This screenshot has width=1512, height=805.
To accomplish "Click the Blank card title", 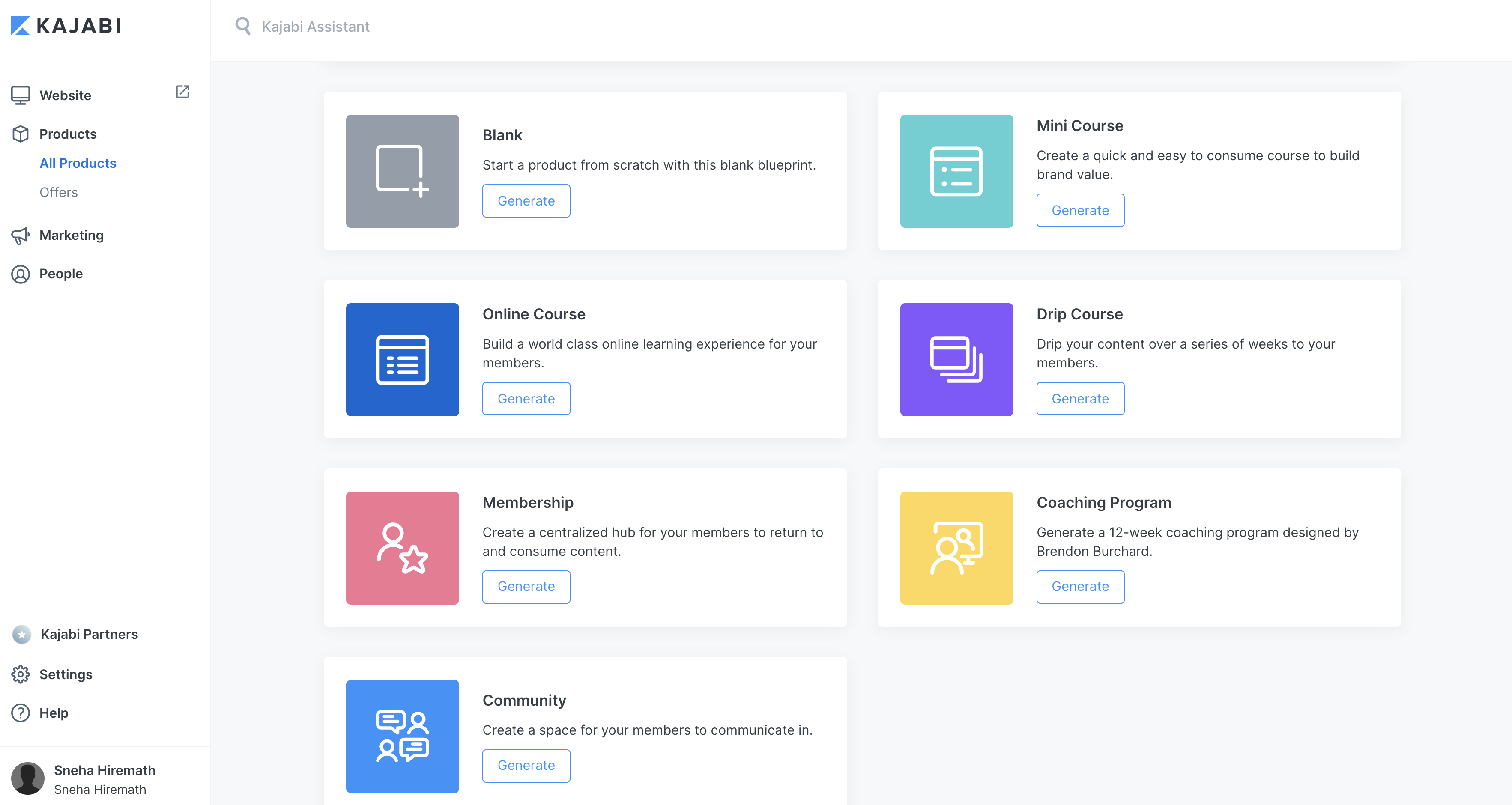I will pos(502,135).
